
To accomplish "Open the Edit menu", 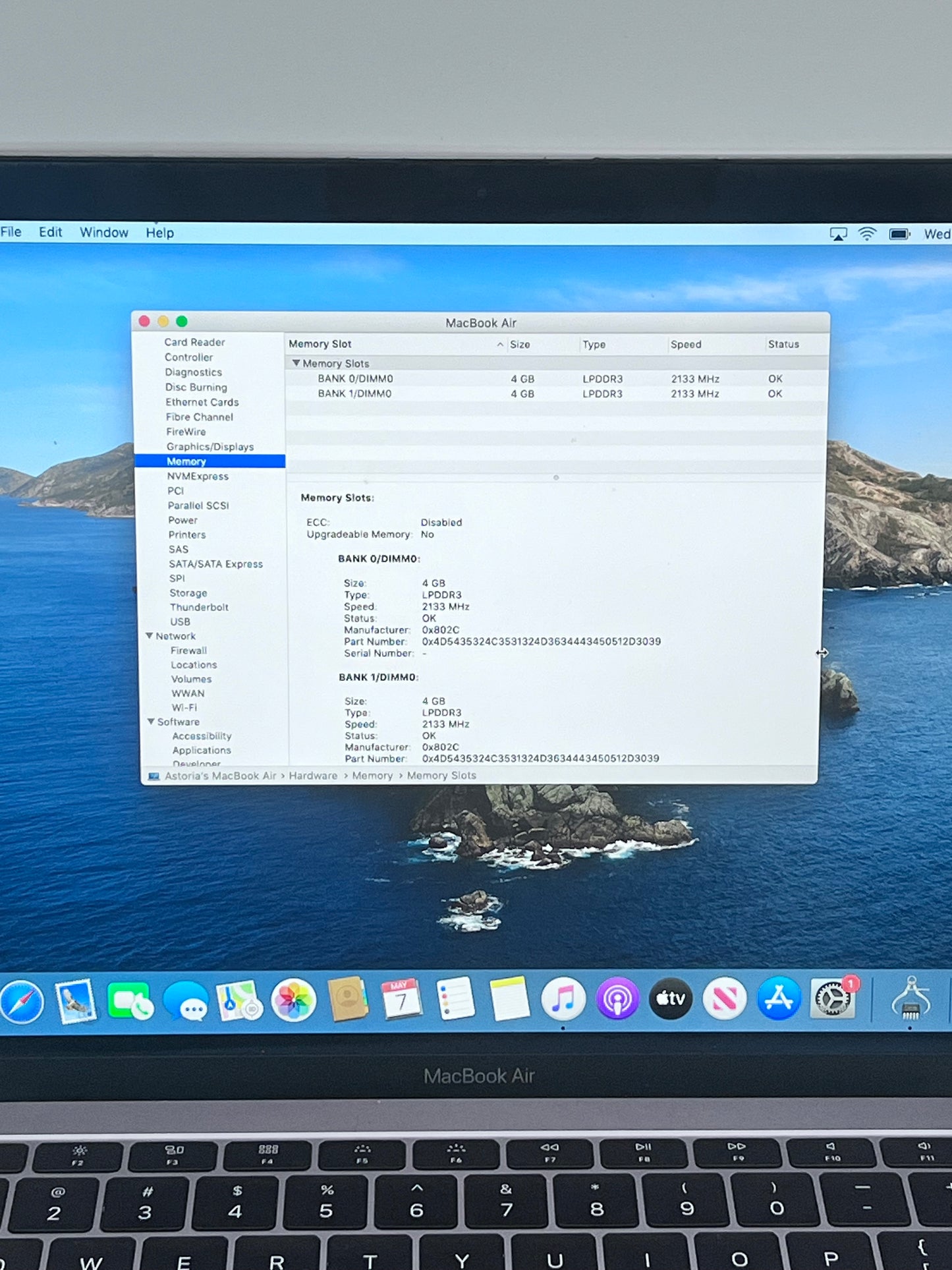I will tap(50, 232).
